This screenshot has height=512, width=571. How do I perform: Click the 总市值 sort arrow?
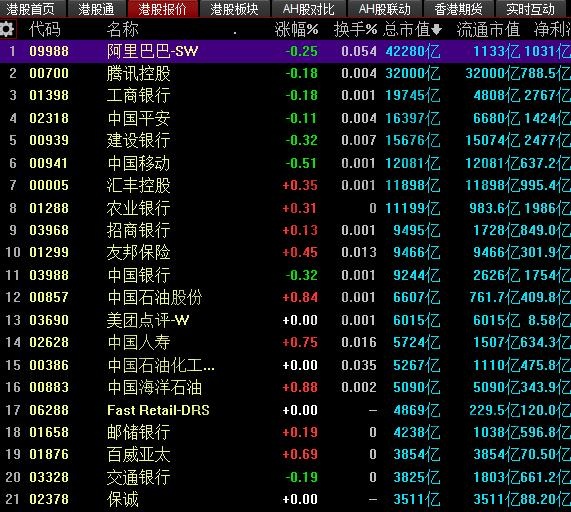click(x=436, y=29)
